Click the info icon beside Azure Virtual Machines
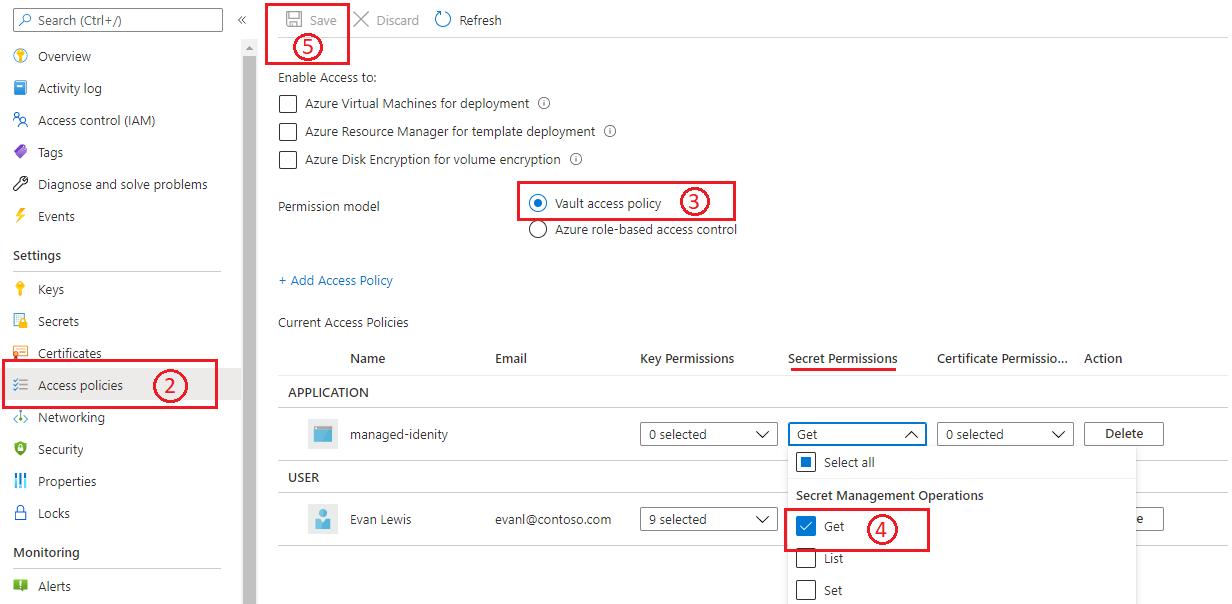1232x604 pixels. 544,103
